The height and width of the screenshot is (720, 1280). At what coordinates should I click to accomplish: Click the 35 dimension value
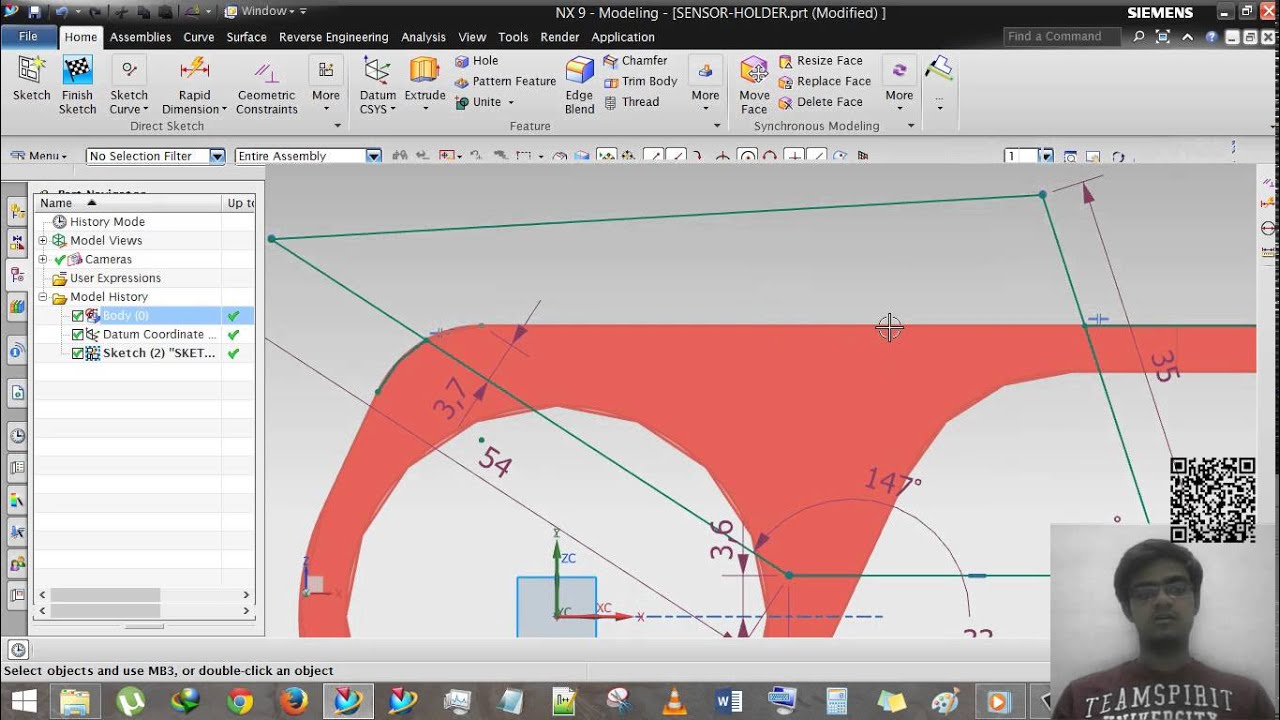click(x=1165, y=365)
